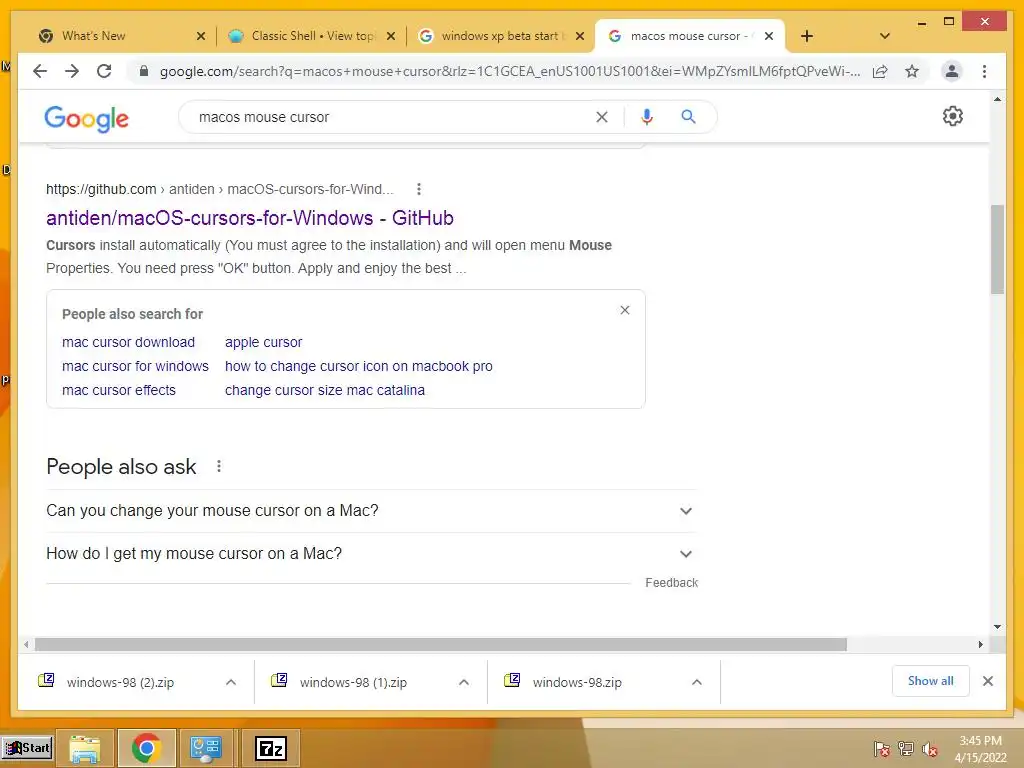The image size is (1024, 768).
Task: Click the horizontal scrollbar thumb
Action: pyautogui.click(x=441, y=645)
